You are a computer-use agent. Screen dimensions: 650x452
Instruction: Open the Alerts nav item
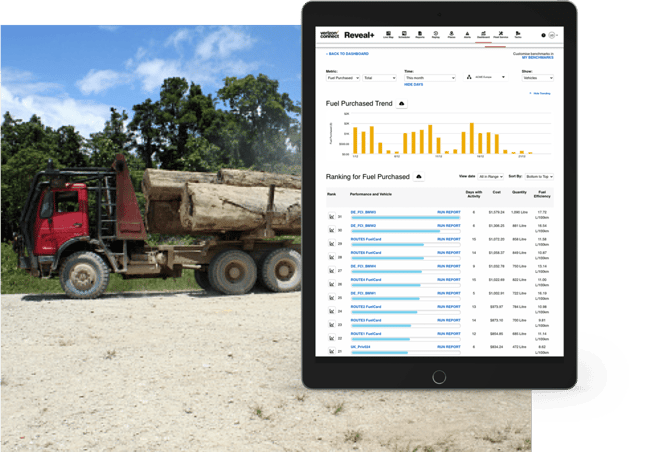pos(467,34)
